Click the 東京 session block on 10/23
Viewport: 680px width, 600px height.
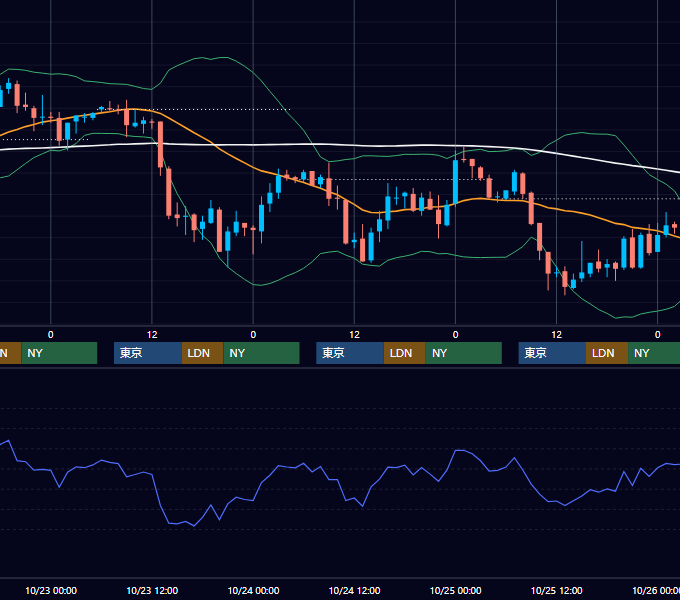click(147, 353)
